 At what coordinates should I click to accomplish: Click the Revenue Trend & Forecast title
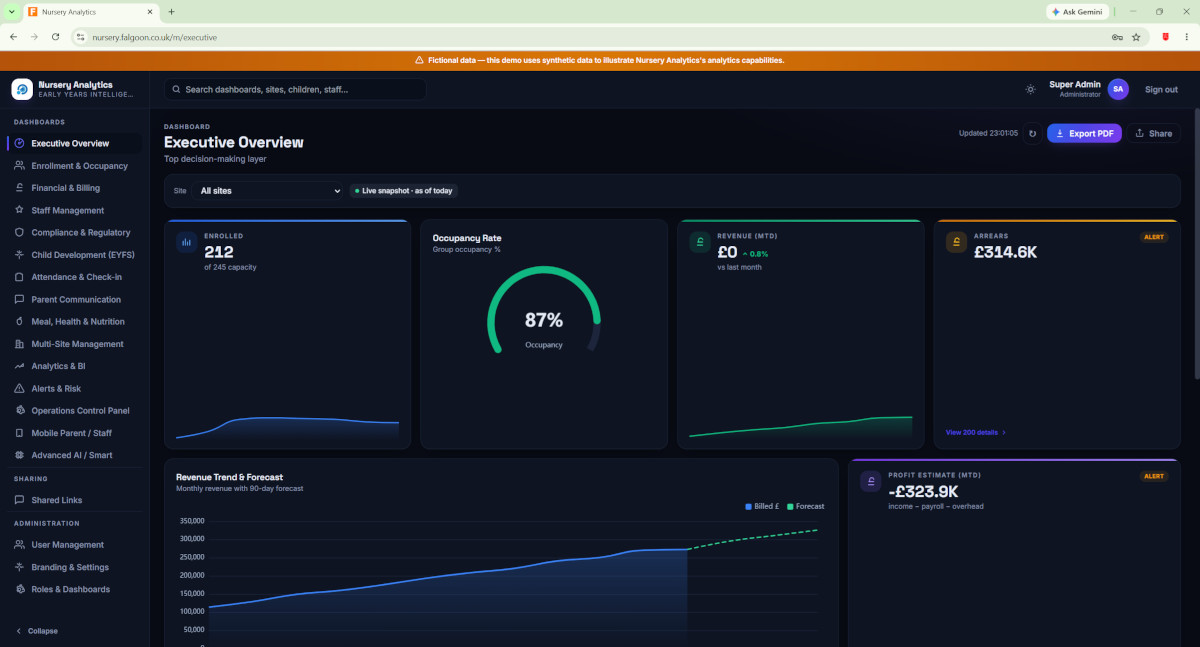229,477
